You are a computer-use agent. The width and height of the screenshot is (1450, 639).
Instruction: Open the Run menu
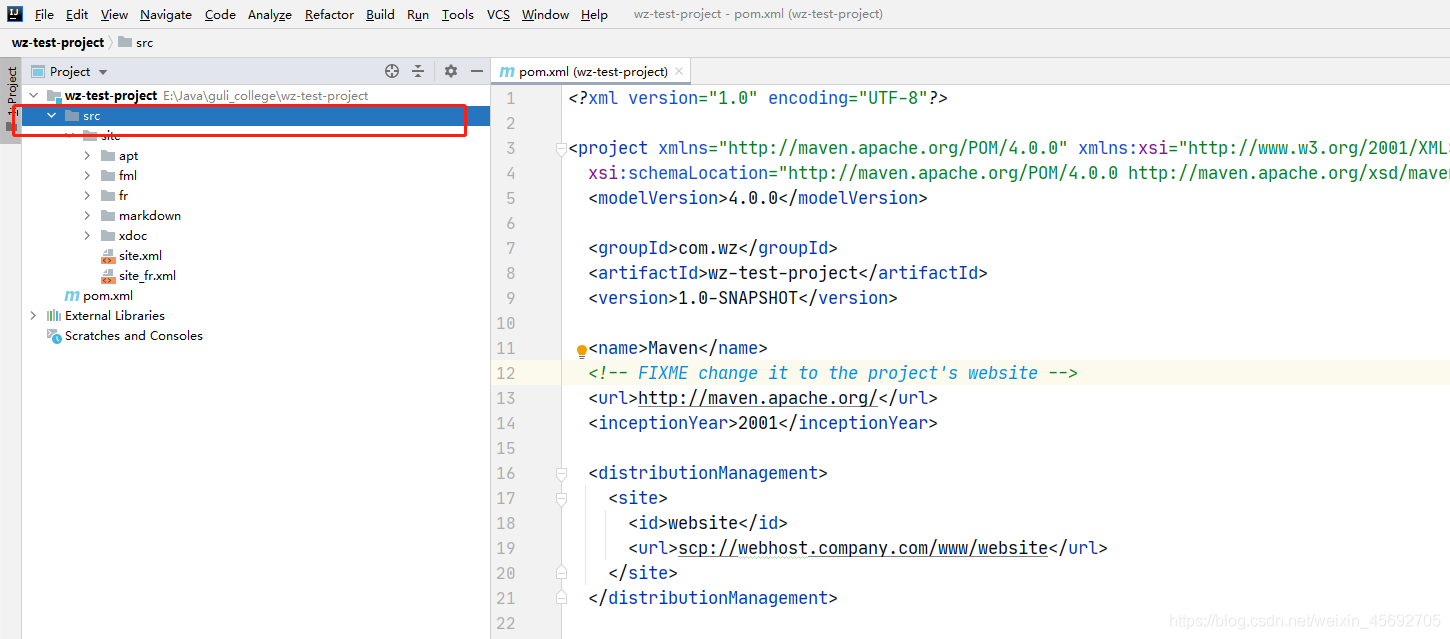click(418, 14)
